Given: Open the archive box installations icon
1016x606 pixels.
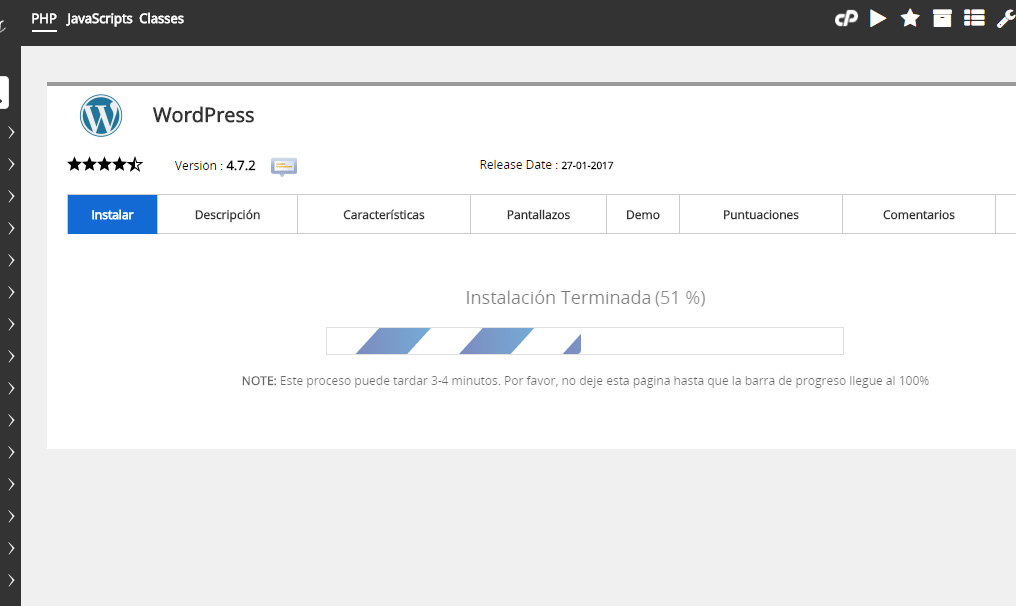Looking at the screenshot, I should [x=942, y=18].
